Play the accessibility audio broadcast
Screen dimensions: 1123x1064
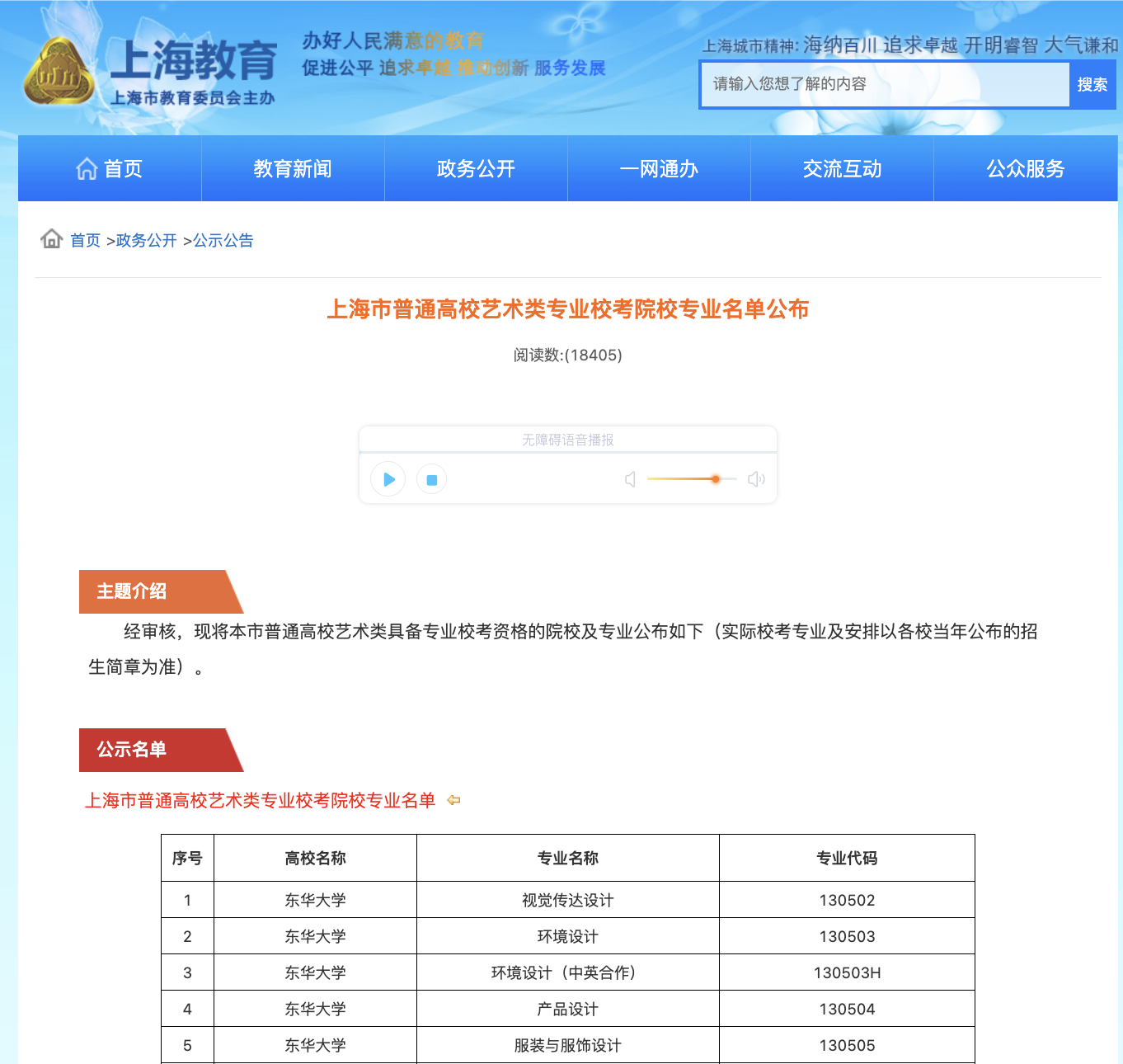(x=388, y=479)
